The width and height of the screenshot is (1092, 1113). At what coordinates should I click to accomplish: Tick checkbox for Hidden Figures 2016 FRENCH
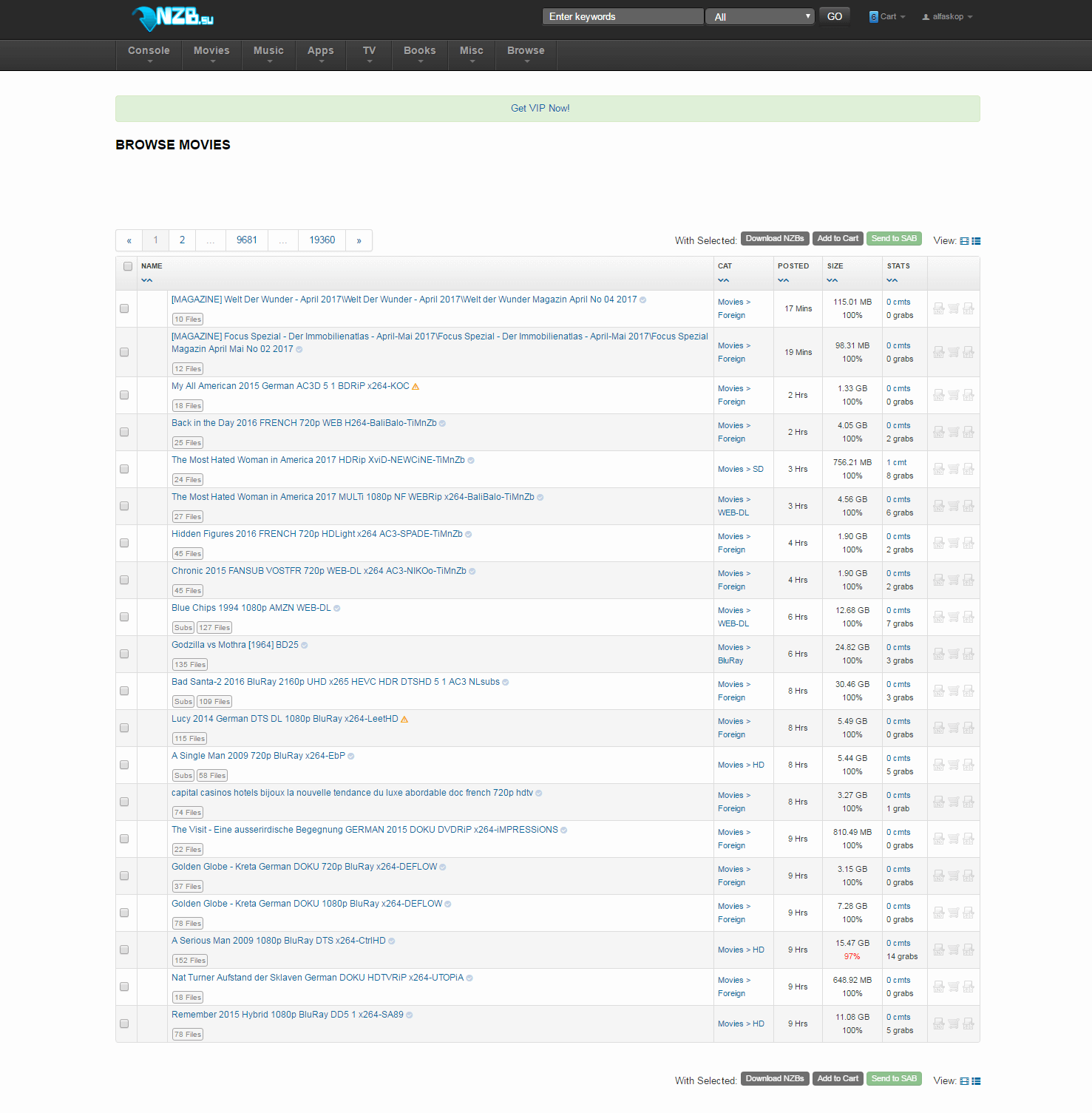pos(124,543)
